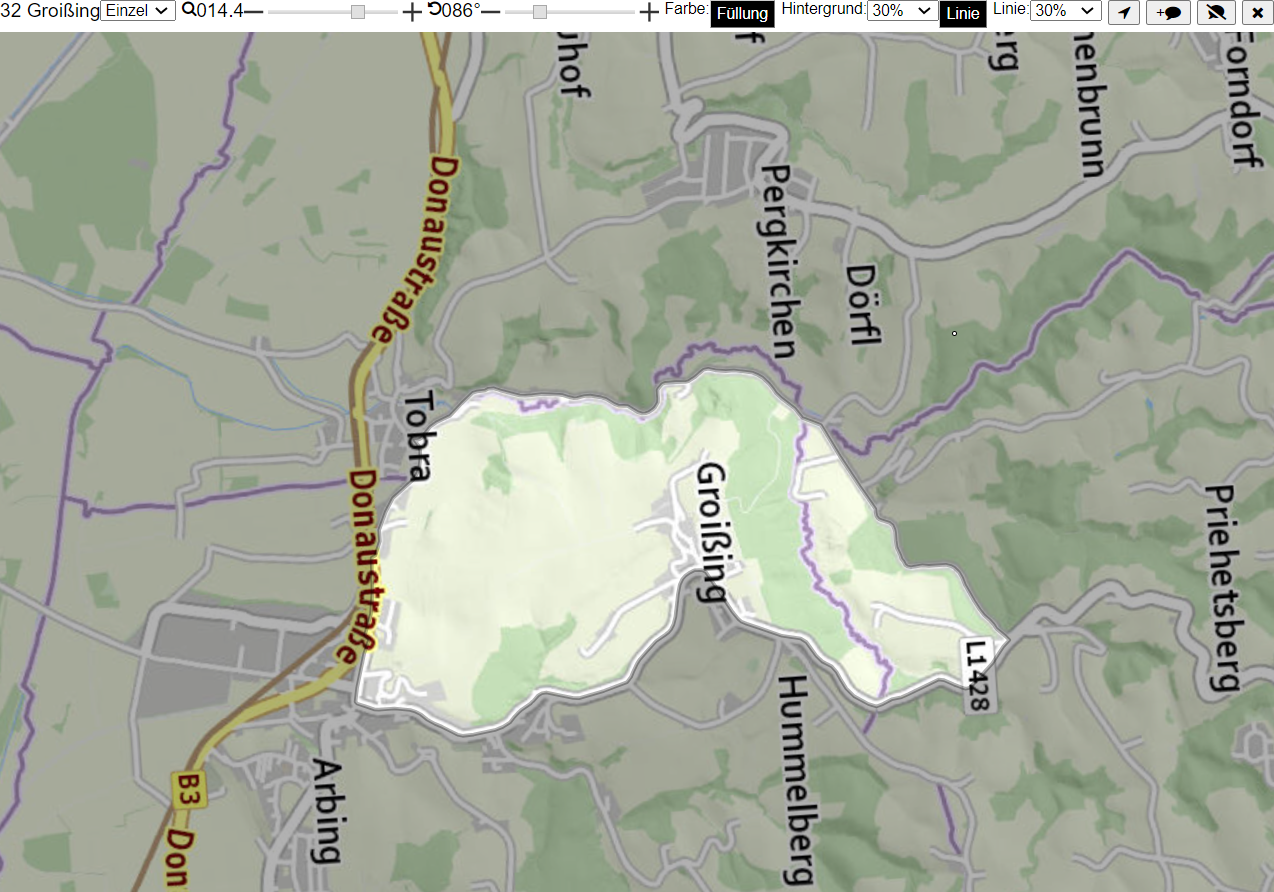Click the zoom plus icon
Viewport: 1274px width, 892px height.
click(x=411, y=12)
